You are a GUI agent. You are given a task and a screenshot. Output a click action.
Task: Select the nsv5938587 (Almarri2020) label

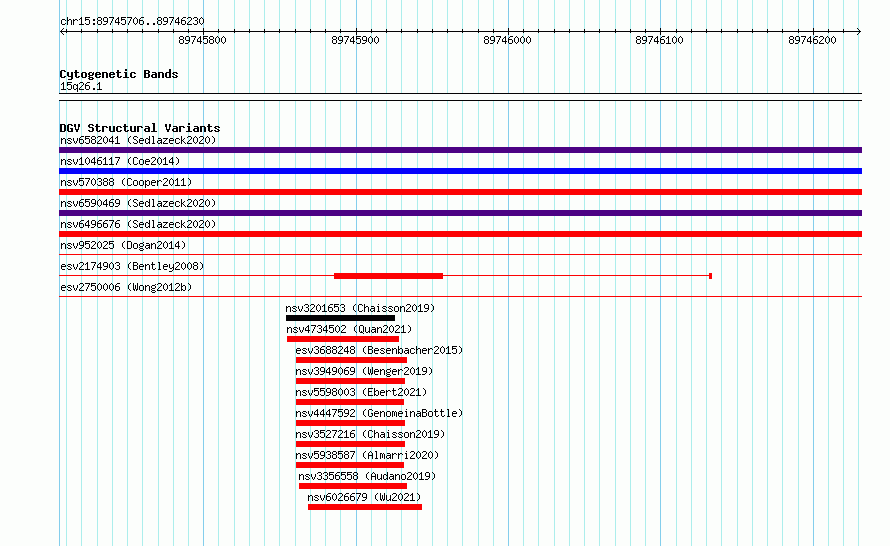coord(367,455)
